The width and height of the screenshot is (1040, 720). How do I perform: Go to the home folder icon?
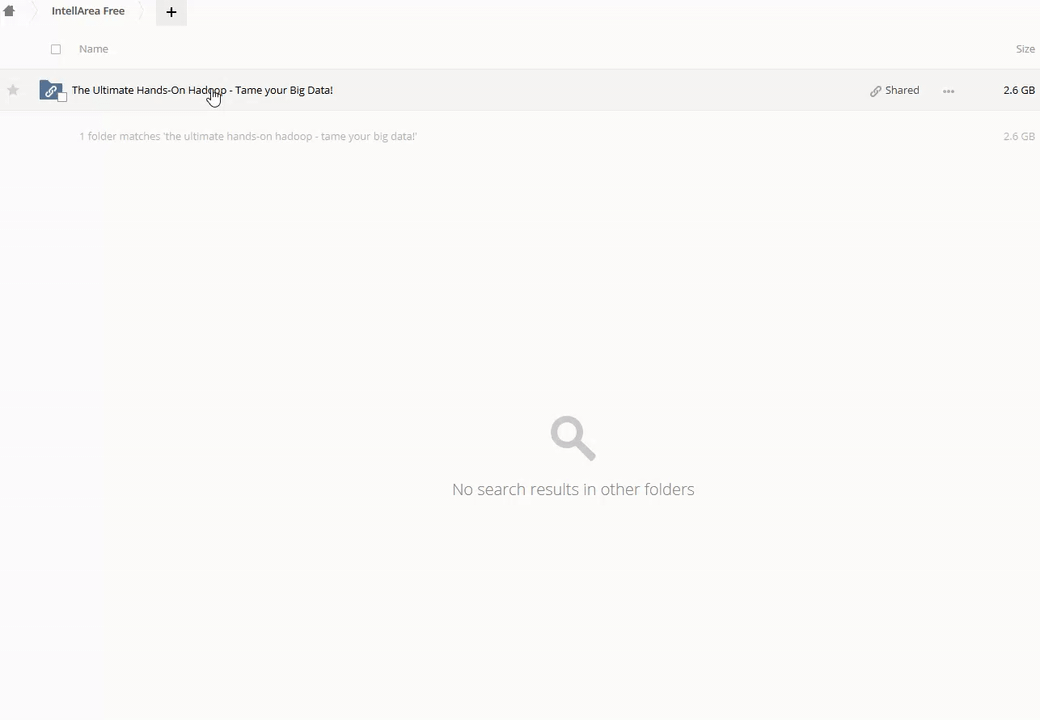9,11
